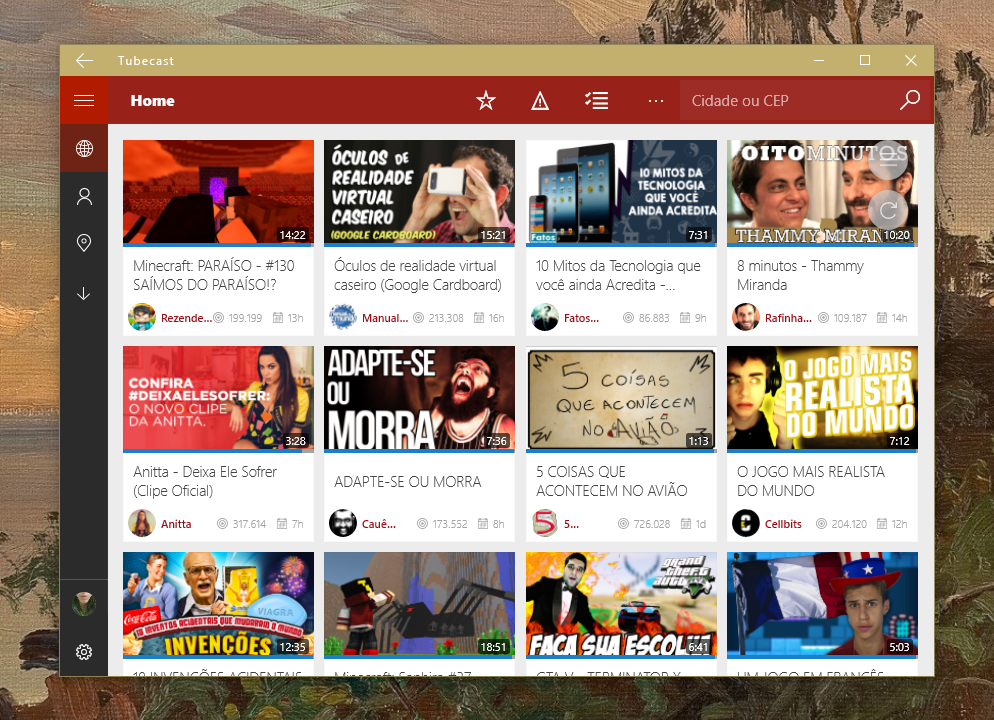This screenshot has height=720, width=994.
Task: Click the round menu button over 8 minutos thumbnail
Action: [x=888, y=160]
